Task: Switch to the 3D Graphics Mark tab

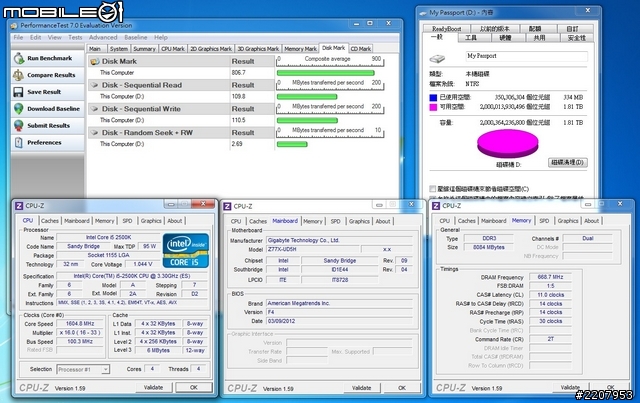Action: (x=258, y=49)
